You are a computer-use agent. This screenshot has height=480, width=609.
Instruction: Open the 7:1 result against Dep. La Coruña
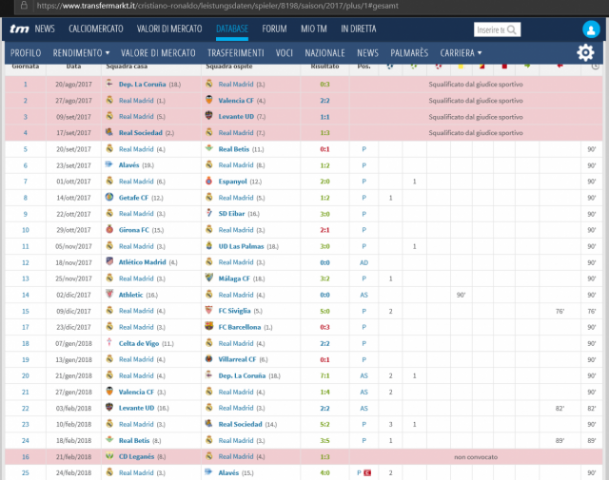click(x=325, y=376)
